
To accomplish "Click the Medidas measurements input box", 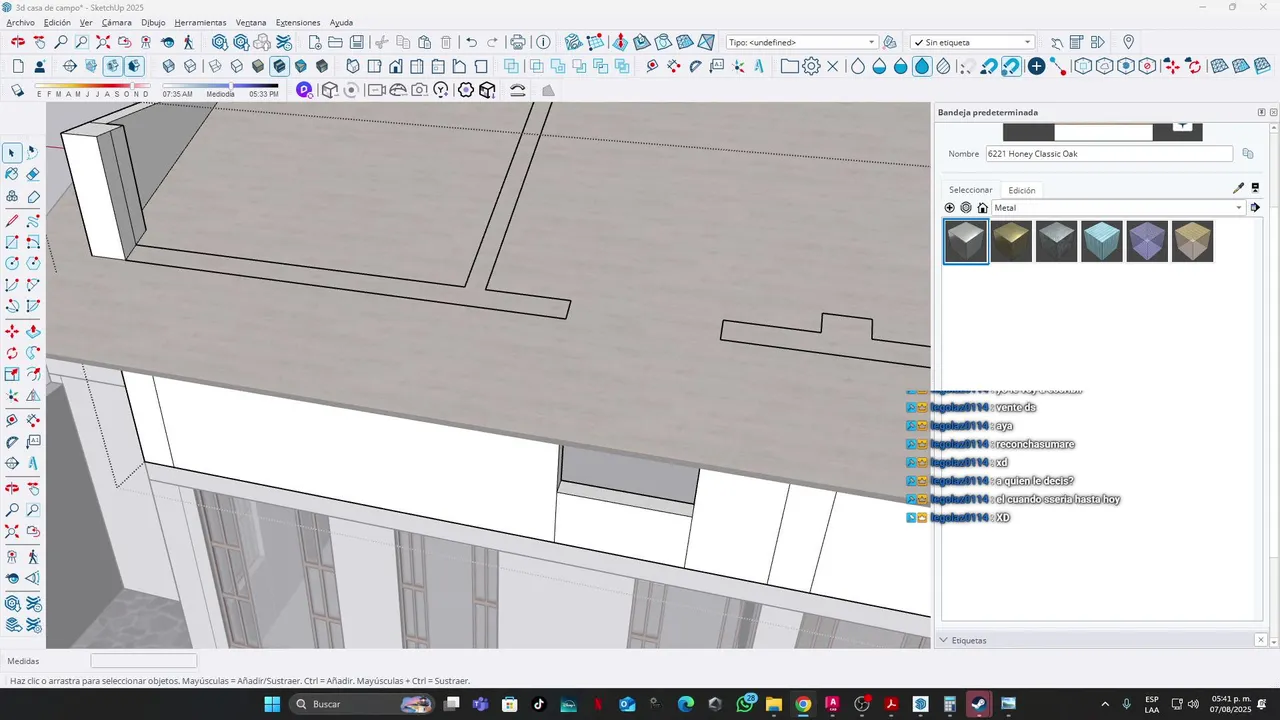I will pyautogui.click(x=144, y=661).
